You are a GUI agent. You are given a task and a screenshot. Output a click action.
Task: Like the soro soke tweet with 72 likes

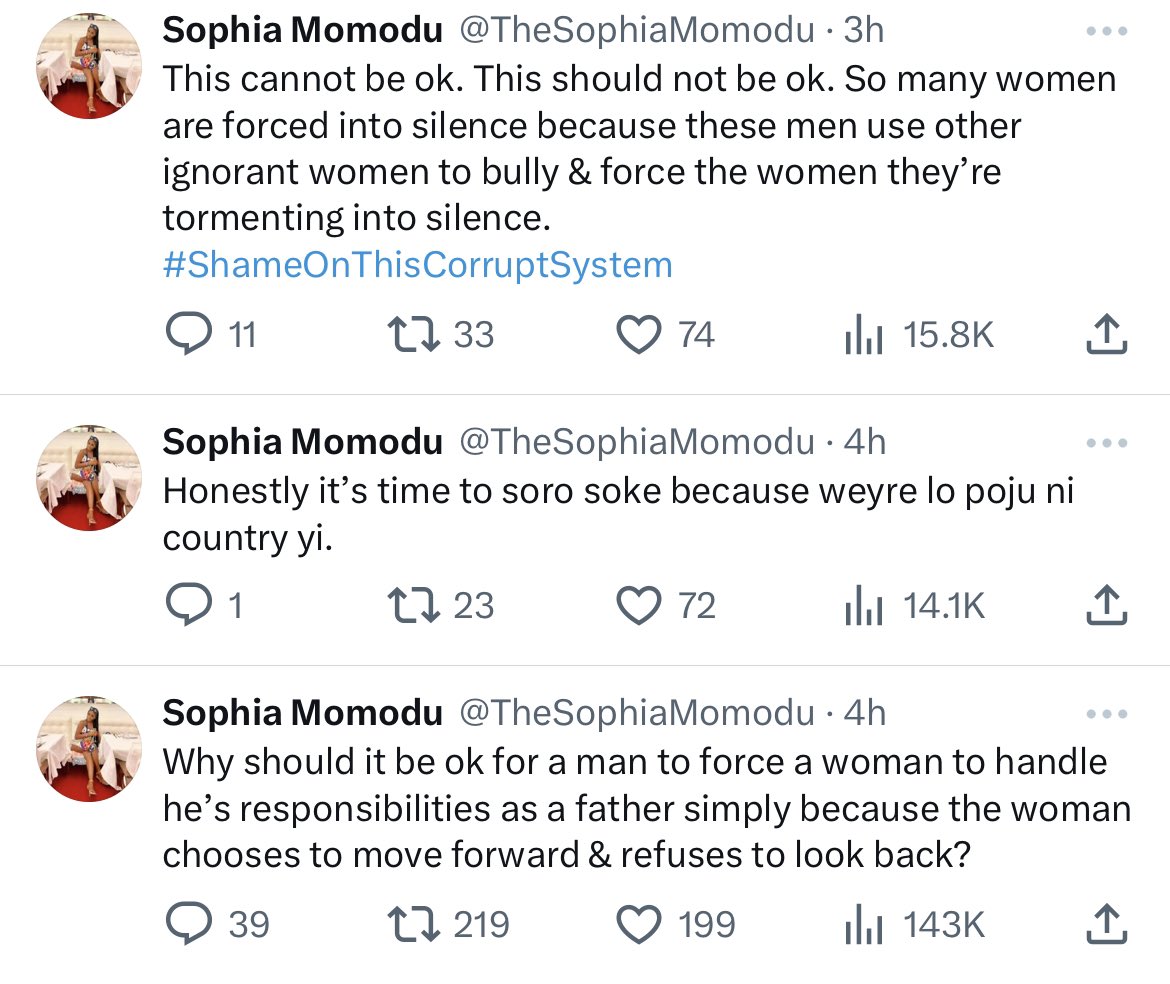[x=641, y=605]
